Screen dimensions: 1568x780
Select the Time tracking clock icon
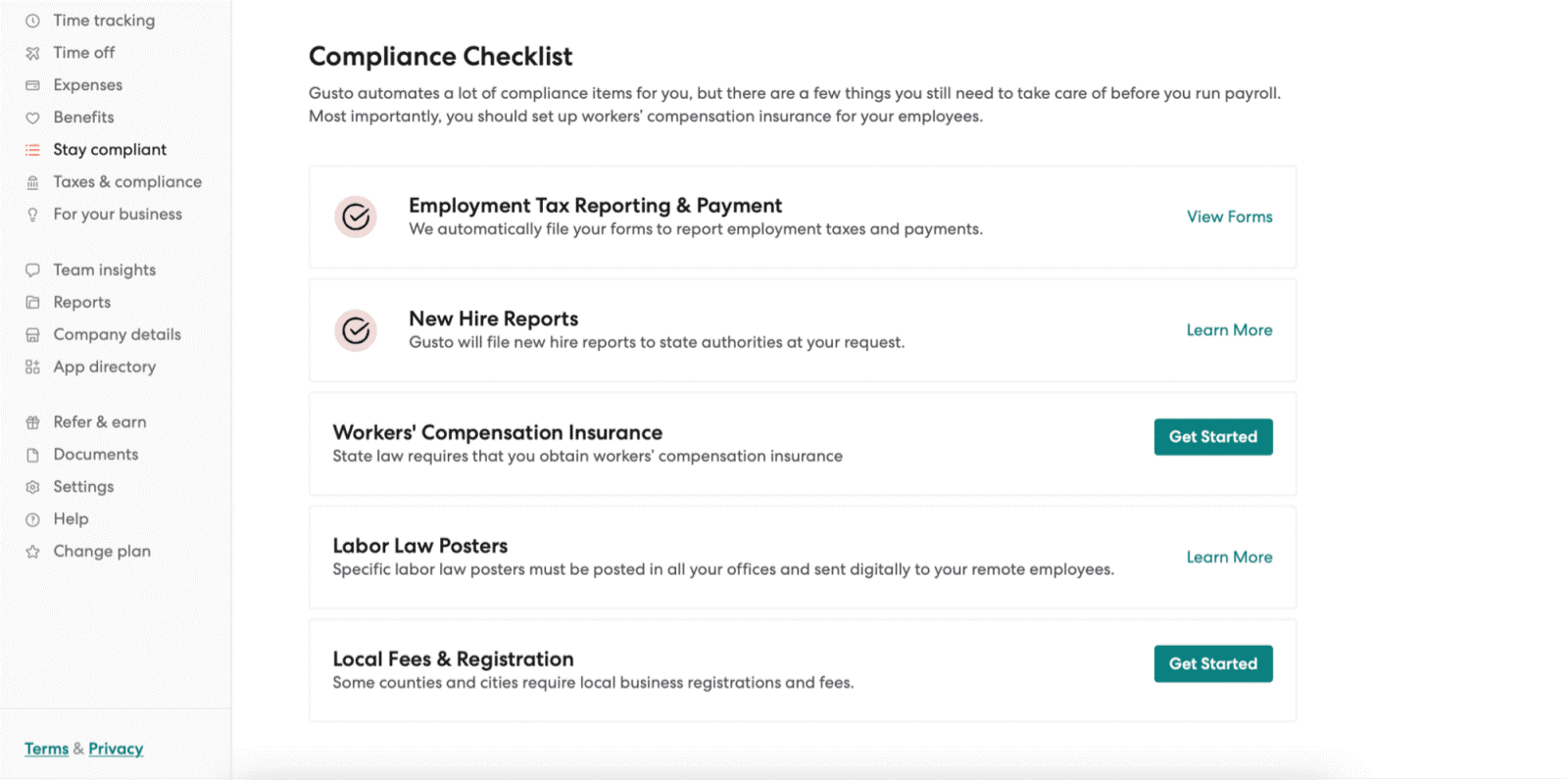pyautogui.click(x=32, y=20)
